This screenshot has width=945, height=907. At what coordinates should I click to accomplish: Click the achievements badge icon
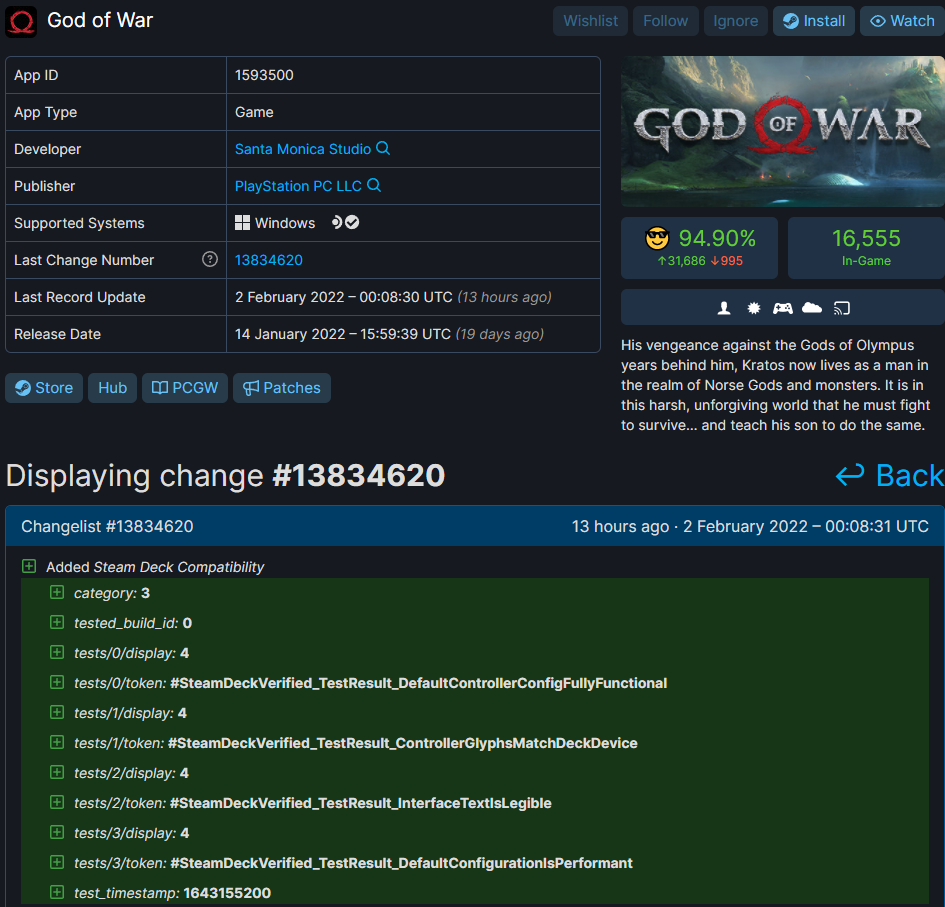pyautogui.click(x=754, y=308)
